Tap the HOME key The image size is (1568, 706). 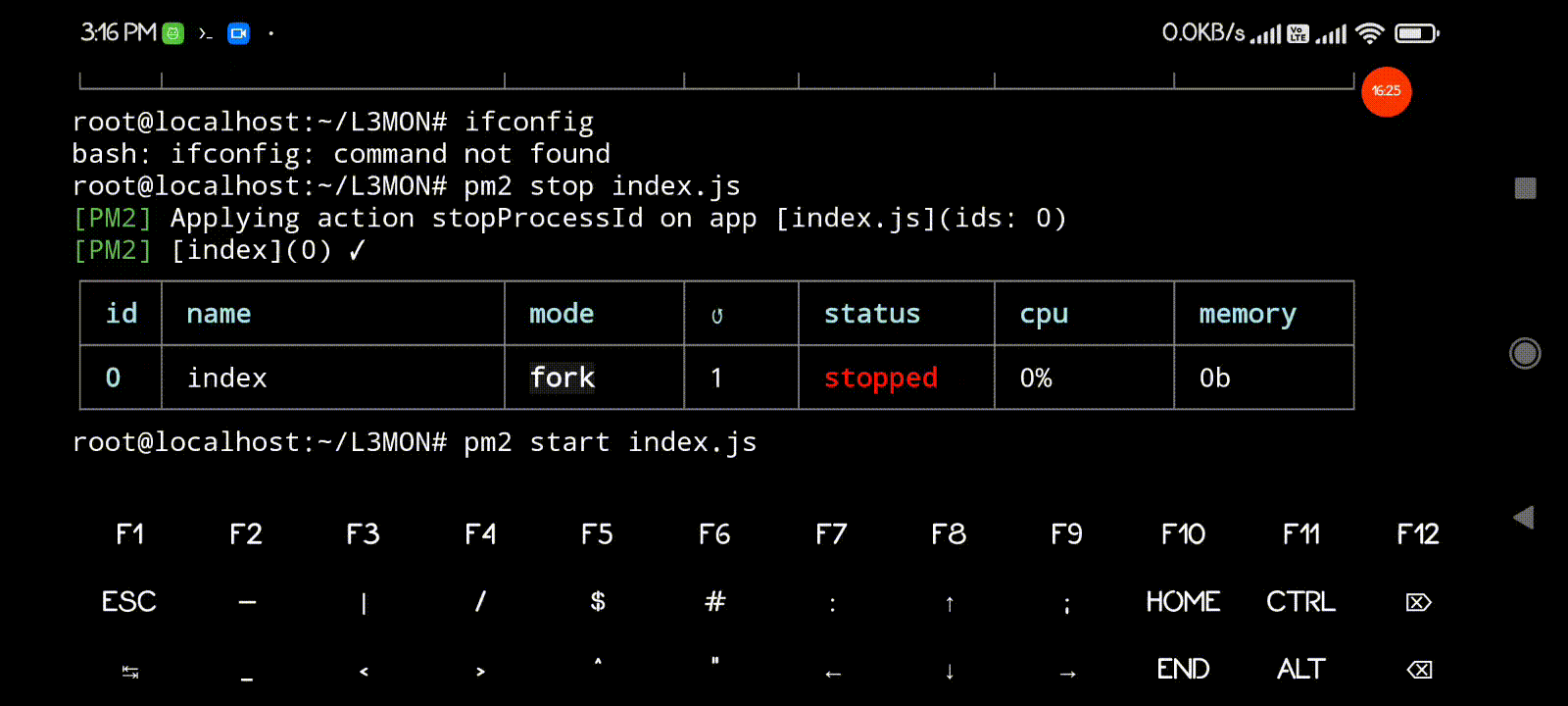coord(1183,601)
